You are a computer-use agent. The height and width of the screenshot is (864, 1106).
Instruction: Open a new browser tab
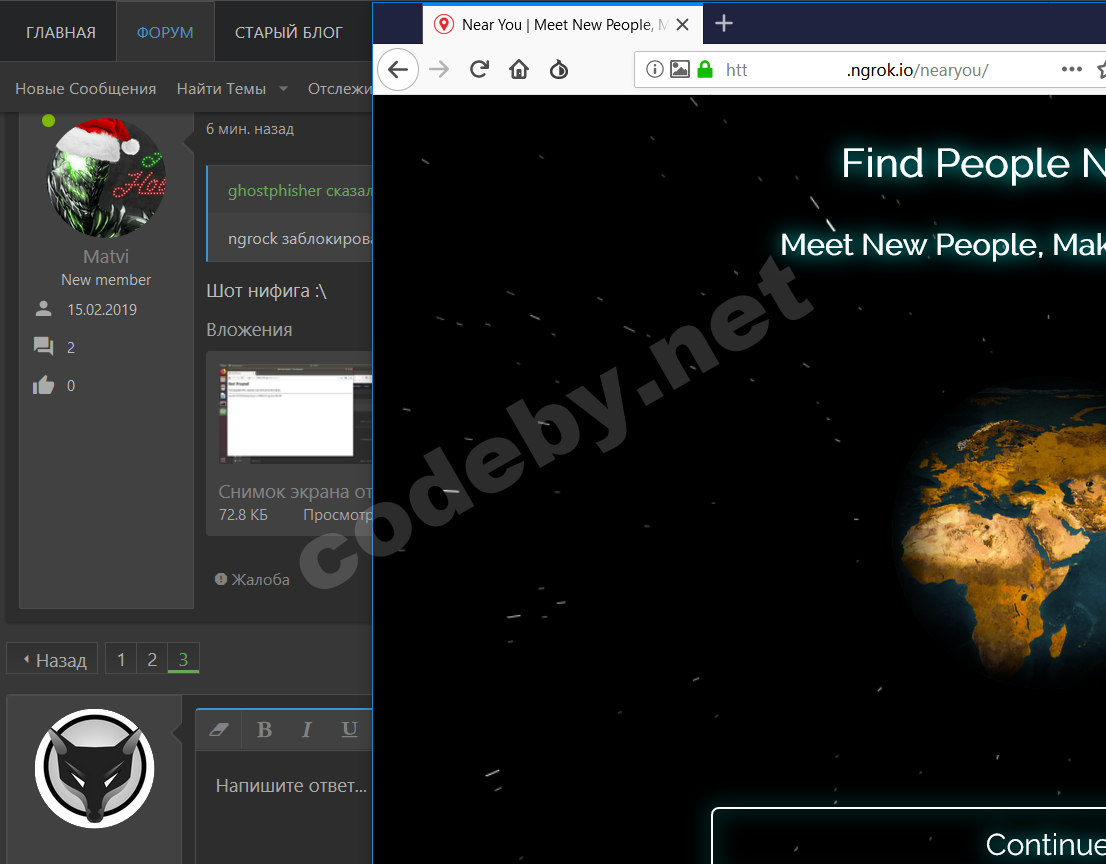pos(724,24)
